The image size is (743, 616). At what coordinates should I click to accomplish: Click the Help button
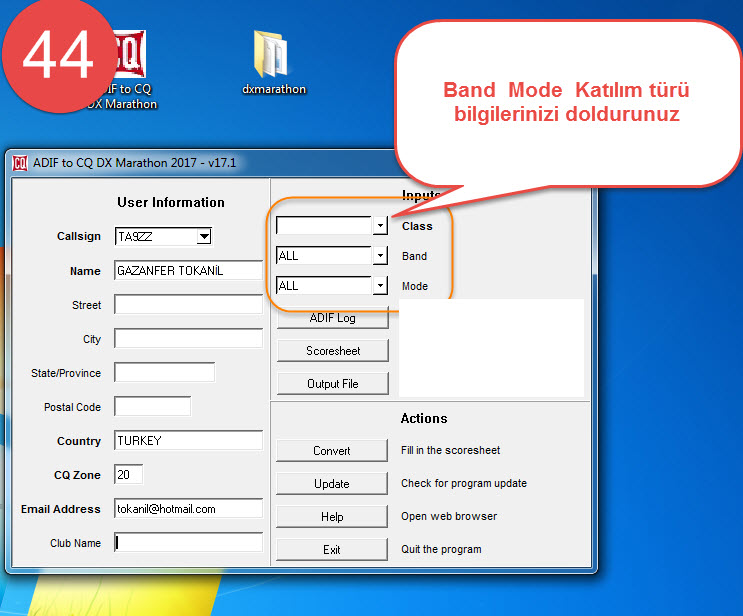[x=332, y=516]
